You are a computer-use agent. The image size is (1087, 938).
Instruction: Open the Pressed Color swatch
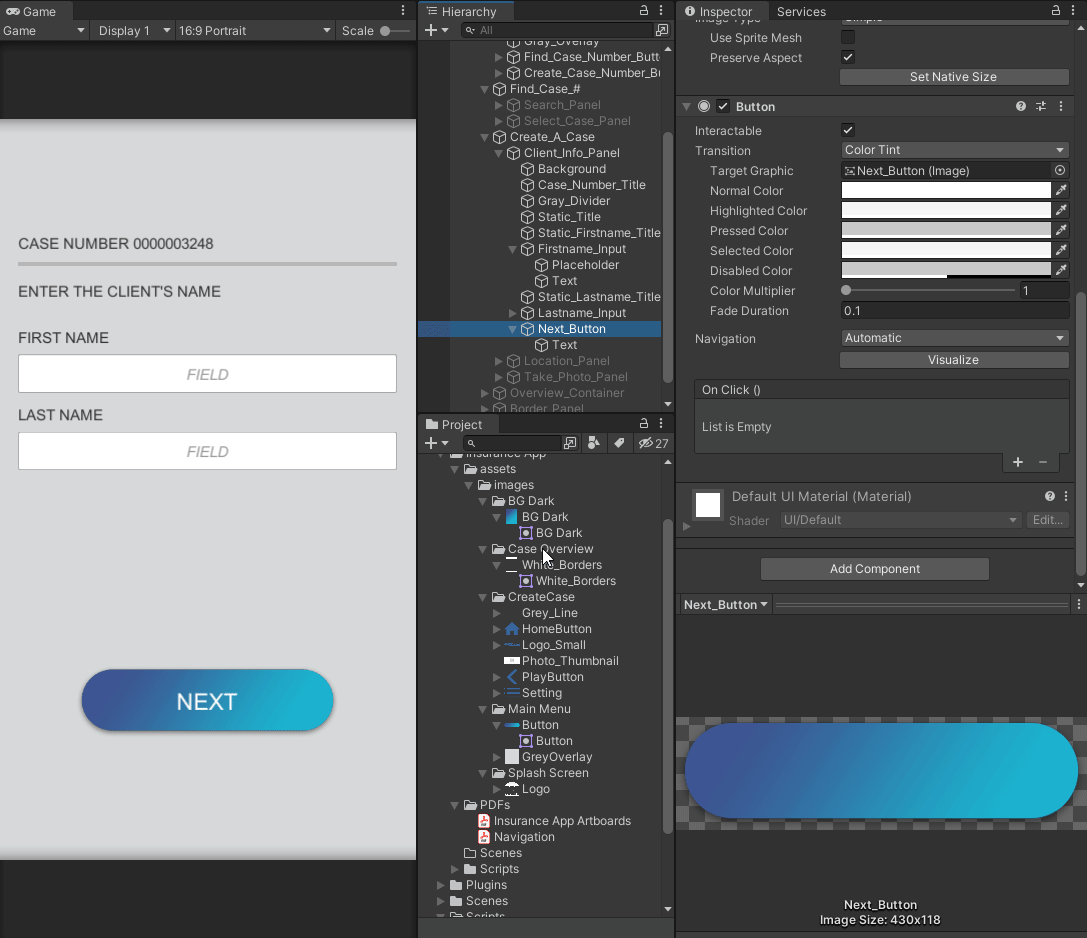pos(946,230)
